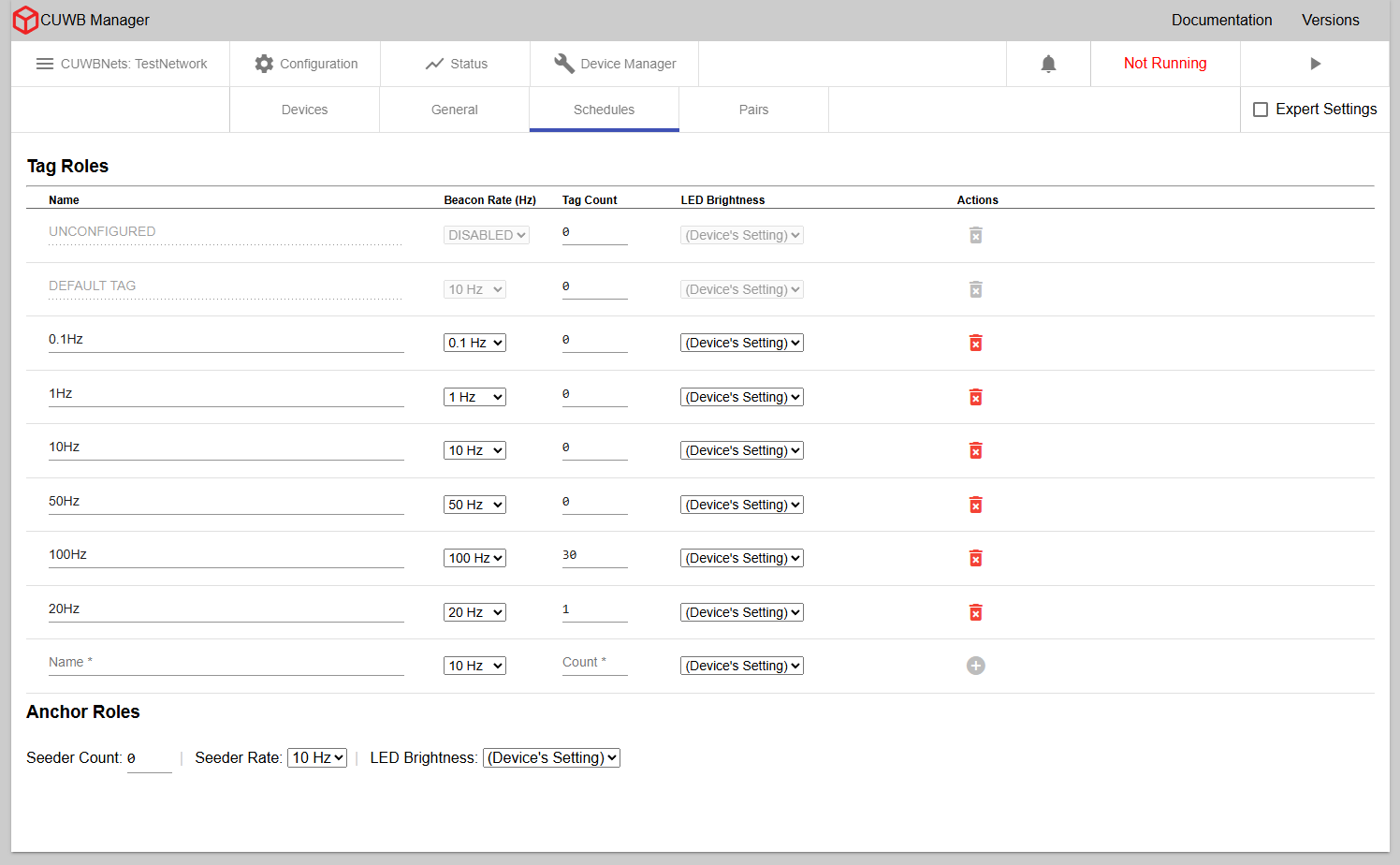Click the new role Count field

click(x=594, y=663)
